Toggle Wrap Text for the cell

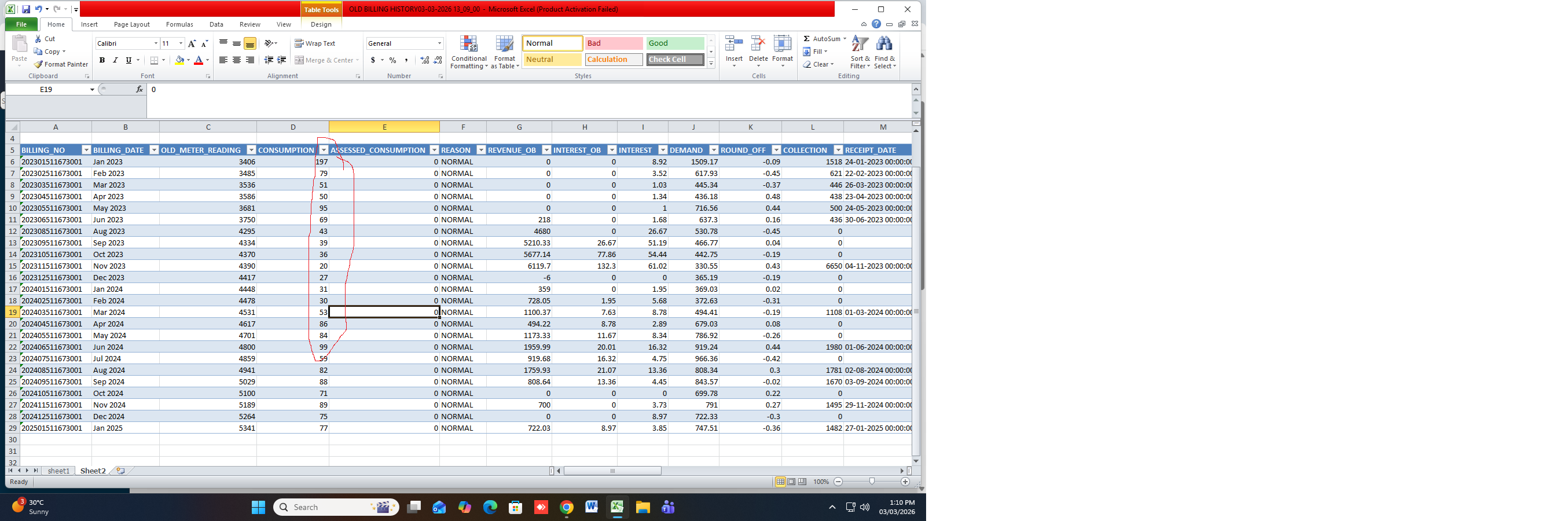click(315, 43)
